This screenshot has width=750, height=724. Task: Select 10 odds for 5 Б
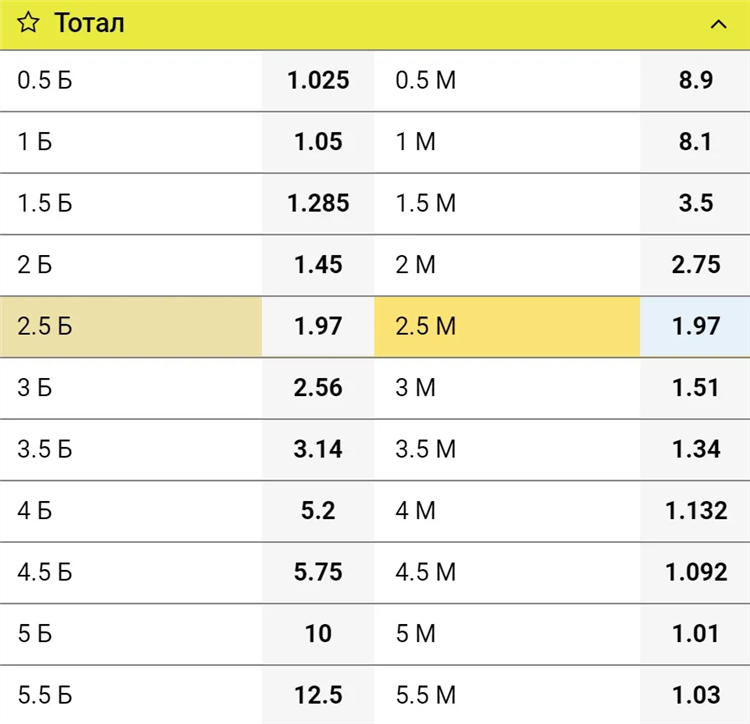click(x=318, y=634)
